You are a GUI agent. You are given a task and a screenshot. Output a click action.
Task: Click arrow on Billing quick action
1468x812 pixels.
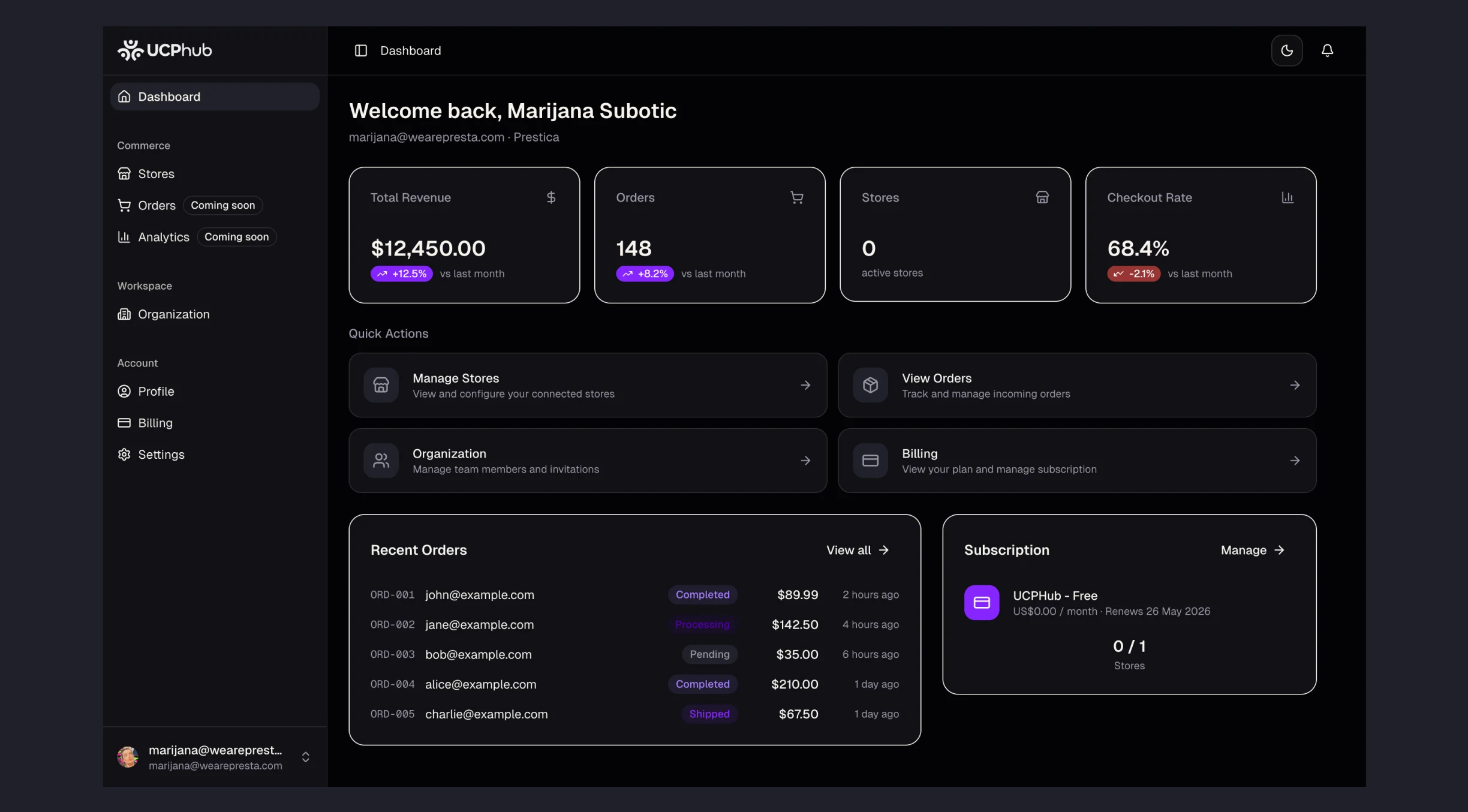[x=1295, y=461]
